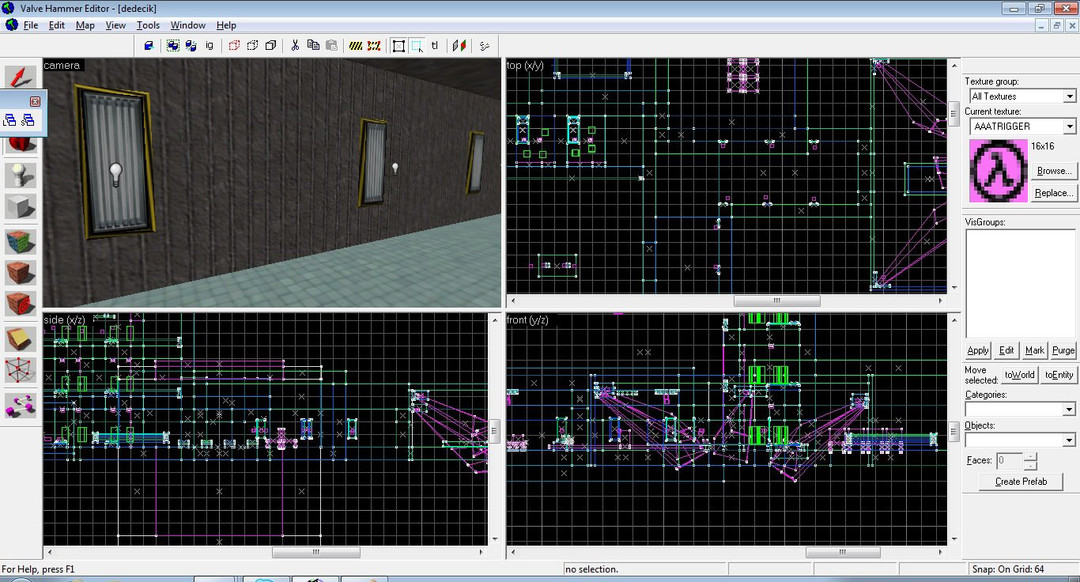Click the side view vertical scrollbar thumb

pyautogui.click(x=494, y=431)
